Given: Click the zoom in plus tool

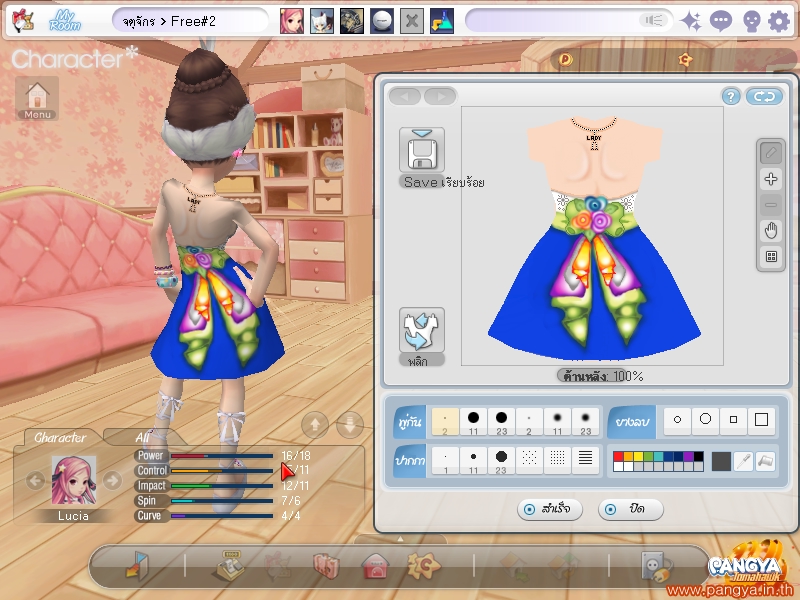Looking at the screenshot, I should click(771, 179).
